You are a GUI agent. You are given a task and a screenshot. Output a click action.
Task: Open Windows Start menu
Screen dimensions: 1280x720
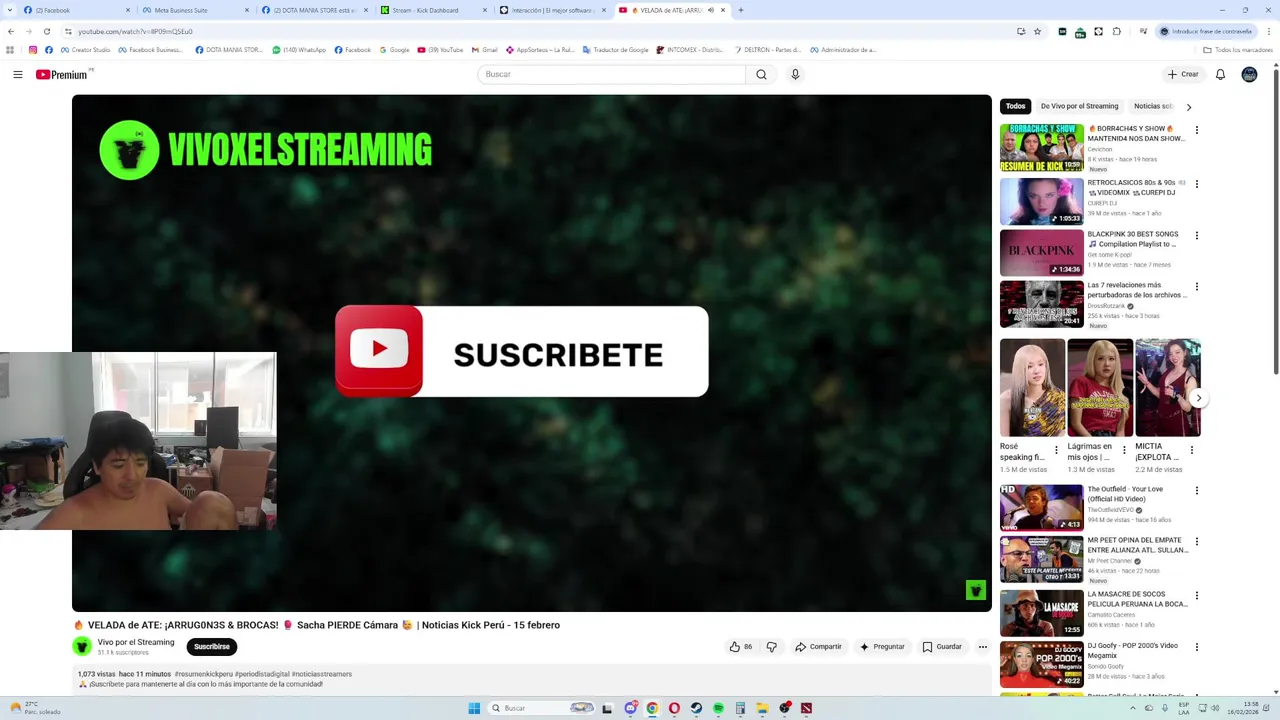coord(474,708)
